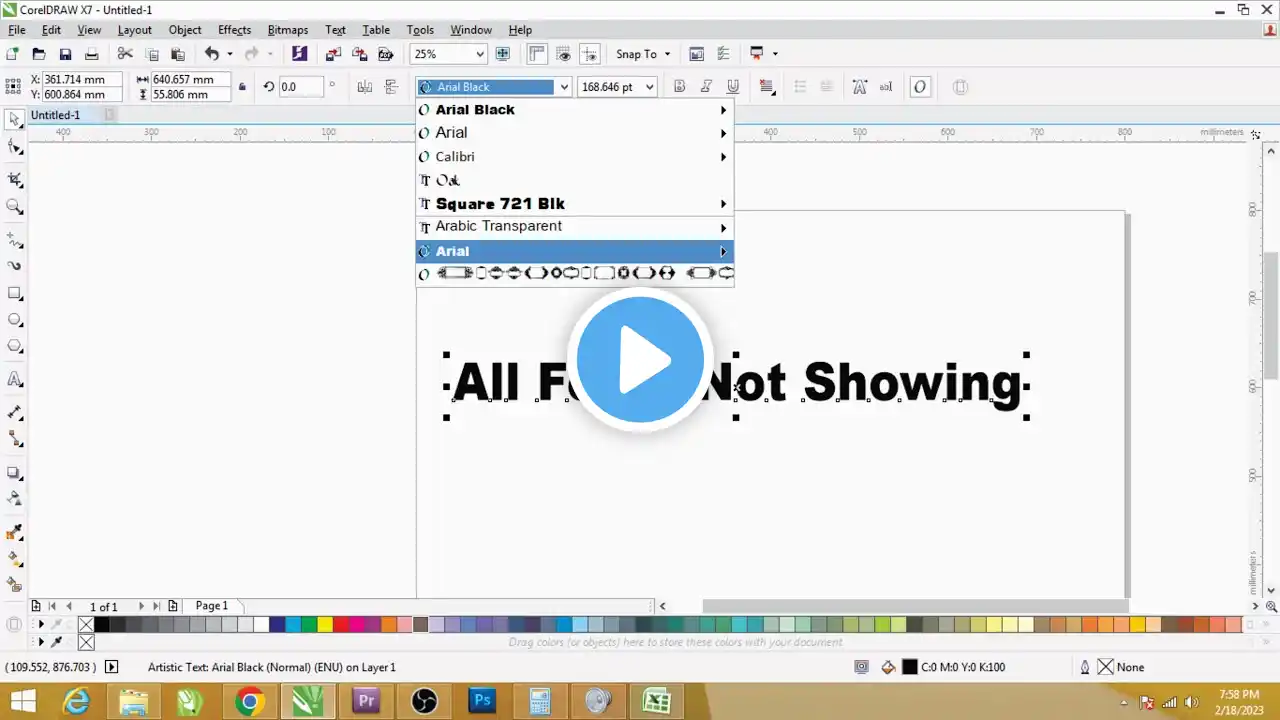Click the Import icon
This screenshot has height=720, width=1280.
[333, 54]
